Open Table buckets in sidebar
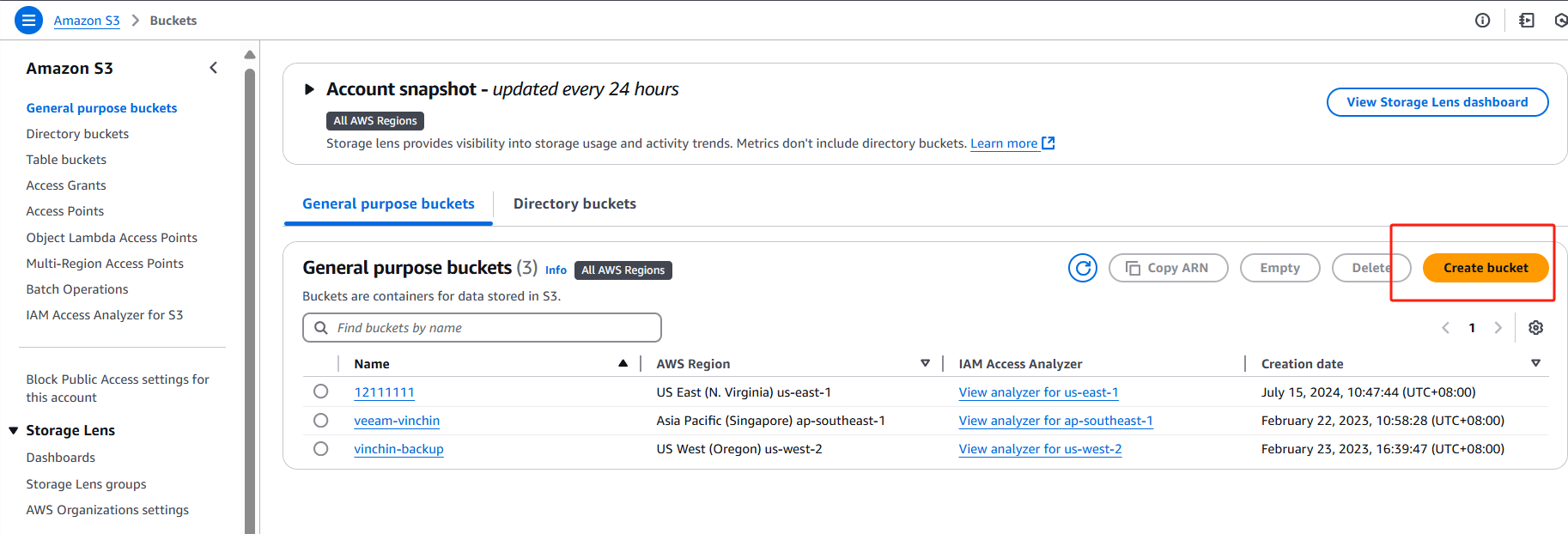This screenshot has width=1568, height=534. pyautogui.click(x=66, y=160)
